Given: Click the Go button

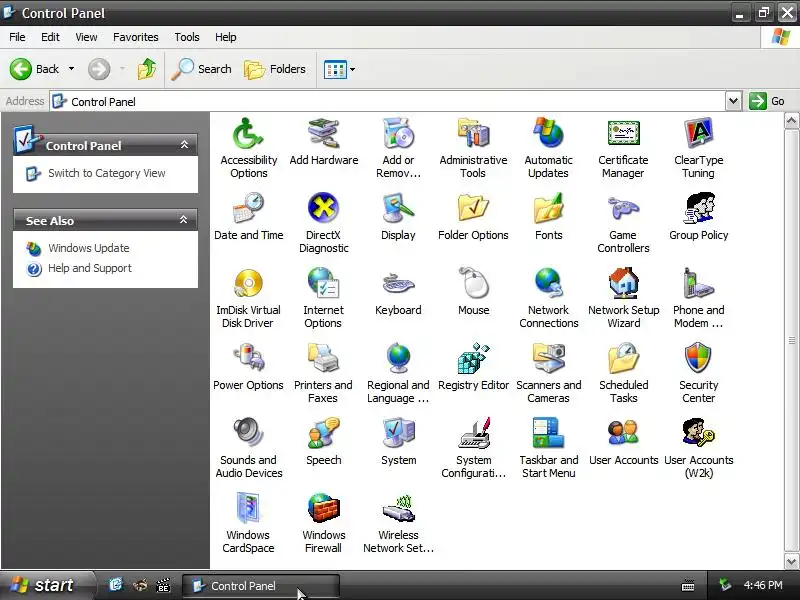Looking at the screenshot, I should tap(767, 101).
